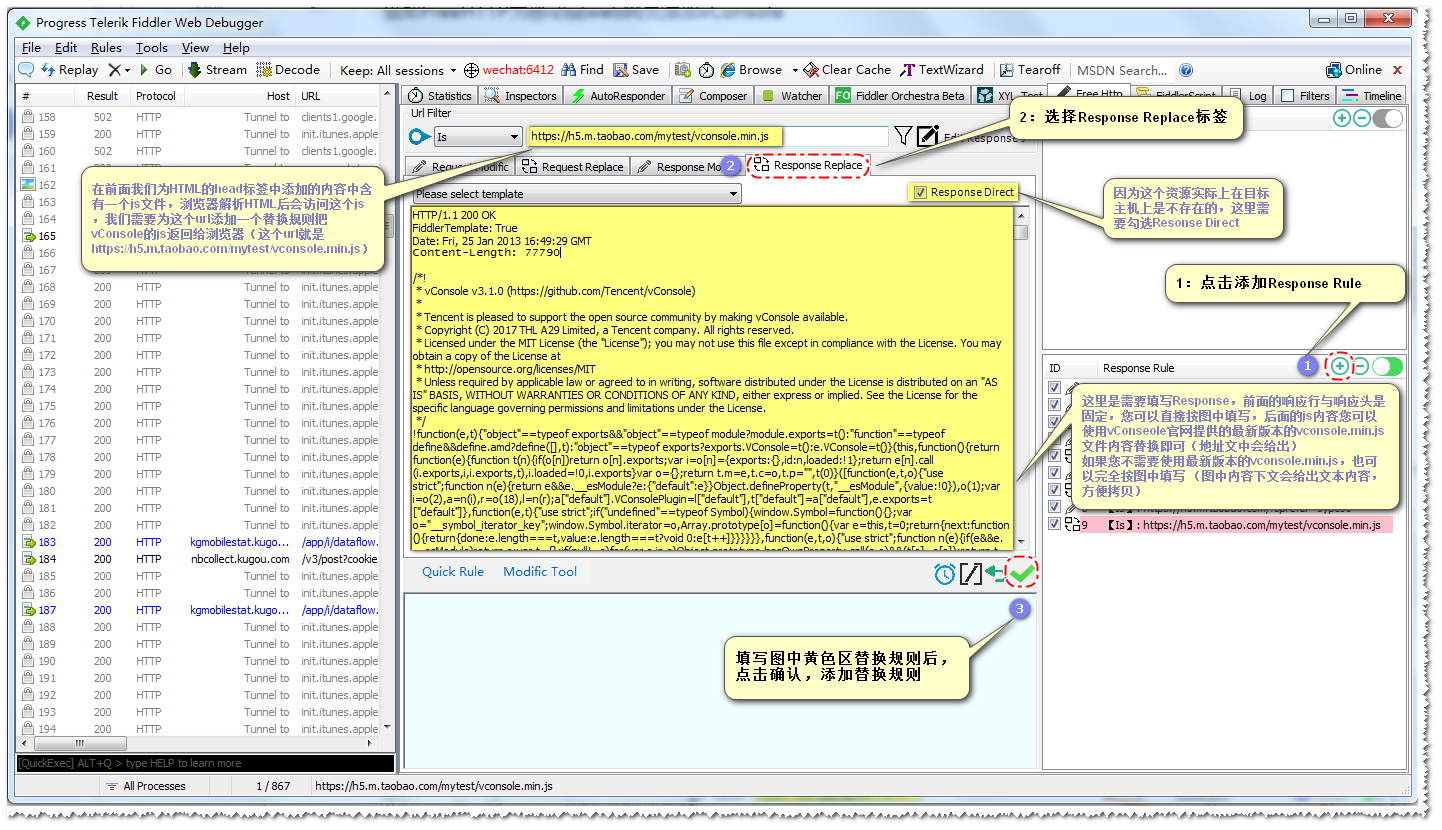1442x830 pixels.
Task: Open the 'Please select template' dropdown
Action: tap(577, 194)
